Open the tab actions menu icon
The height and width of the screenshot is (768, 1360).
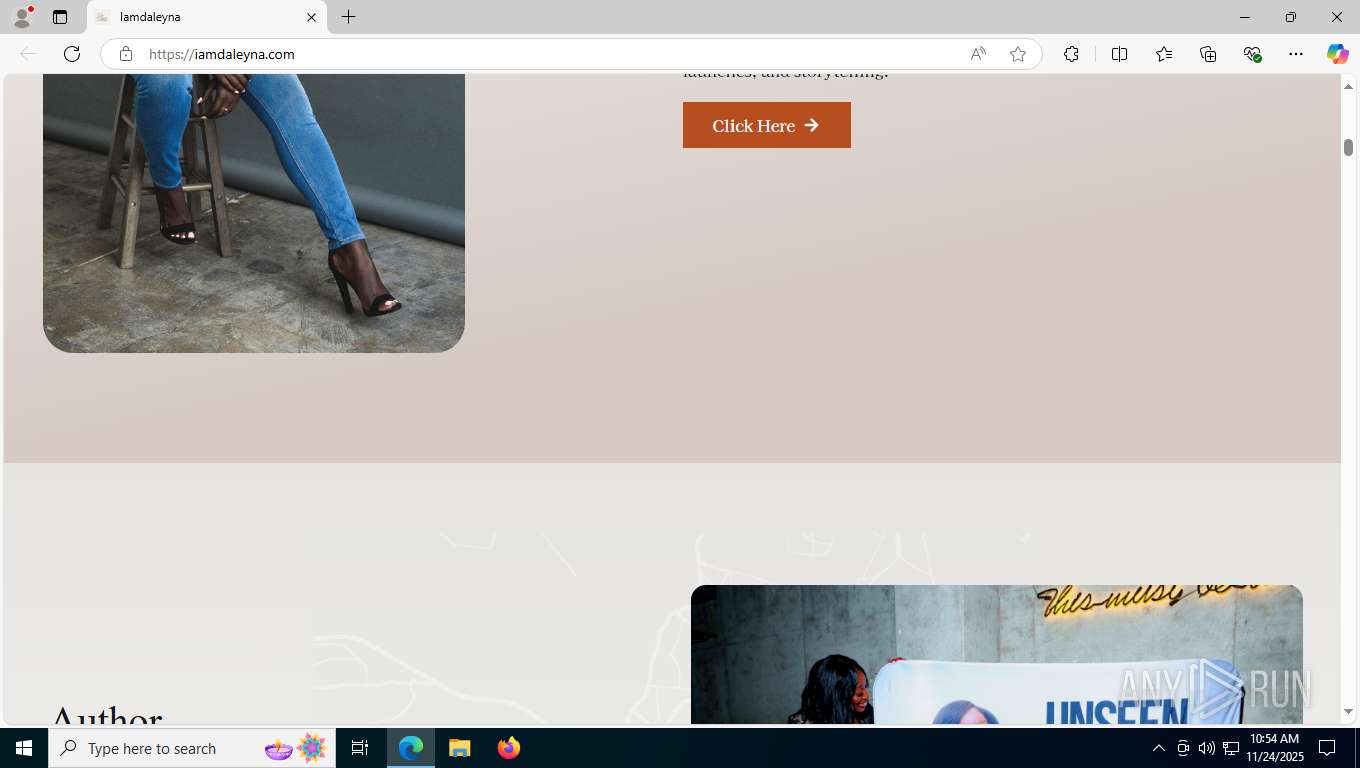60,17
